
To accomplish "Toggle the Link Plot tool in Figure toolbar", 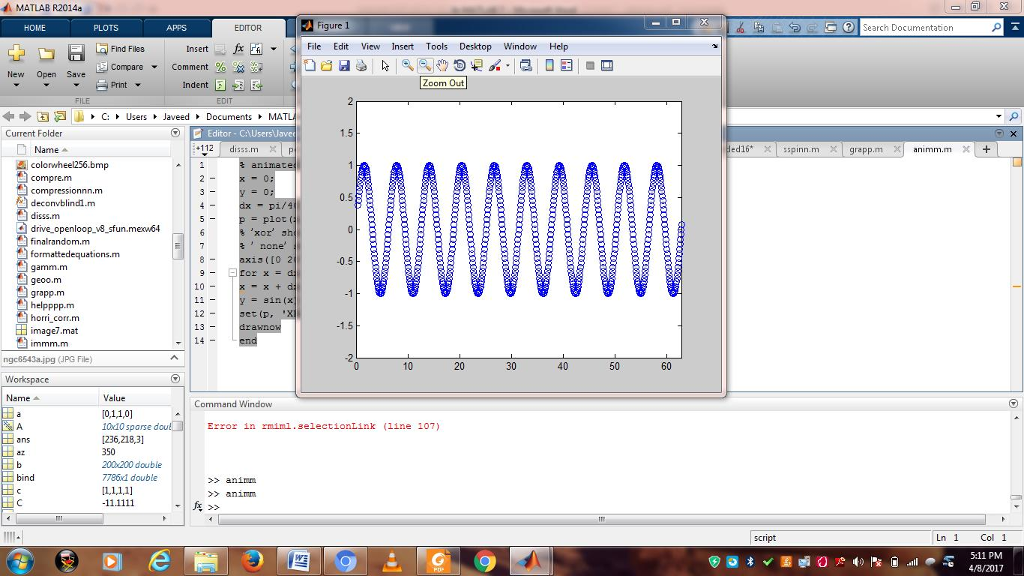I will point(525,66).
